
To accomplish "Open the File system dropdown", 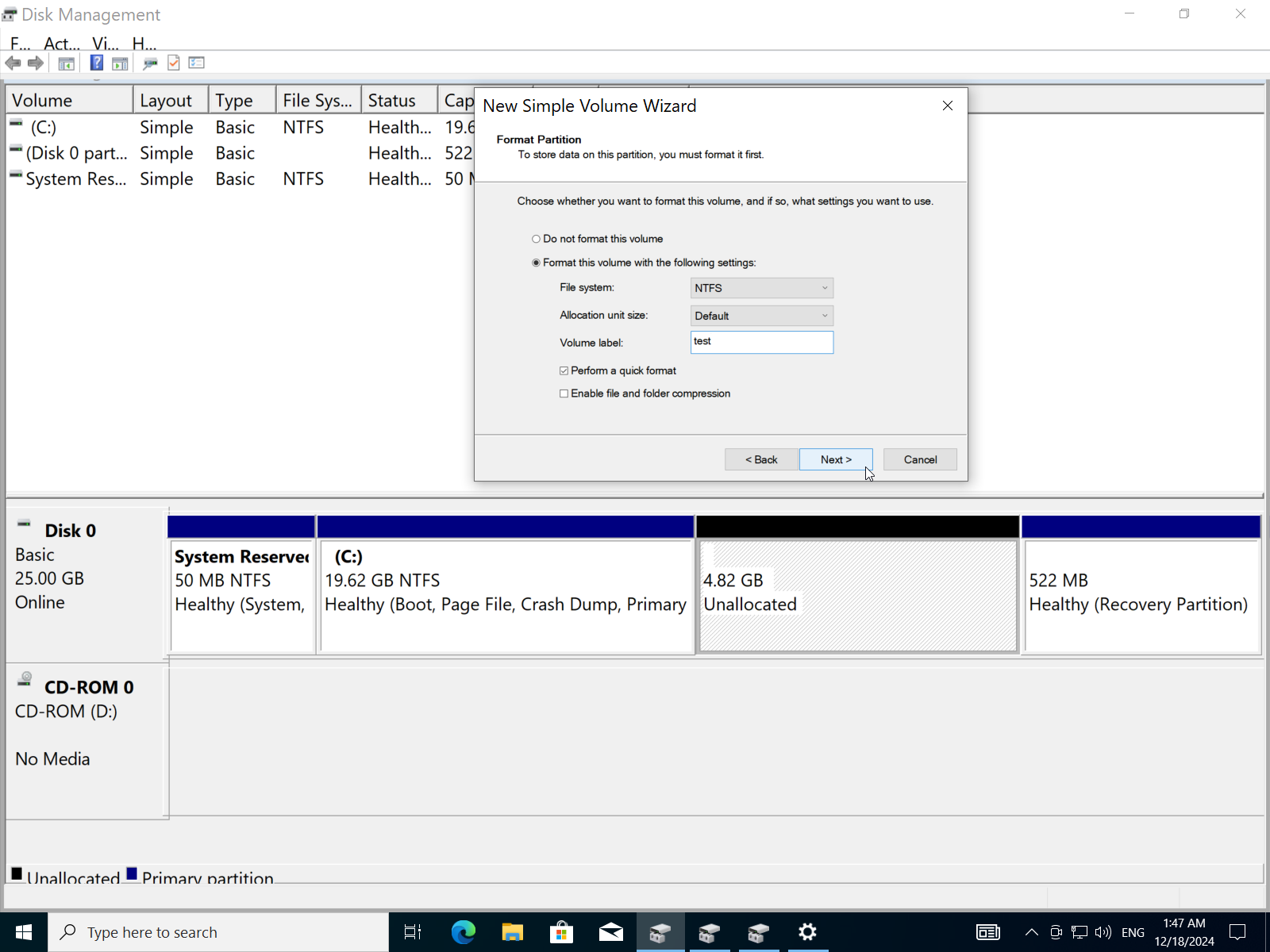I will (761, 288).
